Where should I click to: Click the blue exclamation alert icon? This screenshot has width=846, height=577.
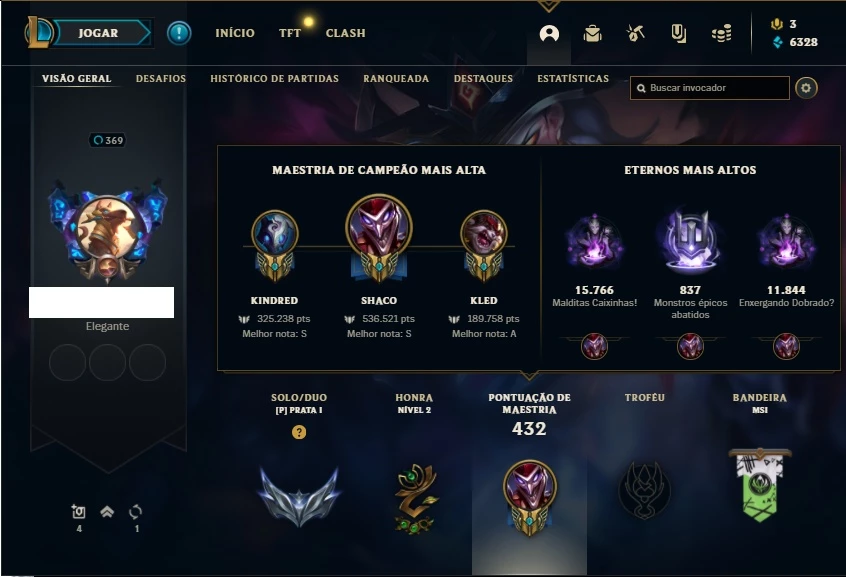coord(179,33)
